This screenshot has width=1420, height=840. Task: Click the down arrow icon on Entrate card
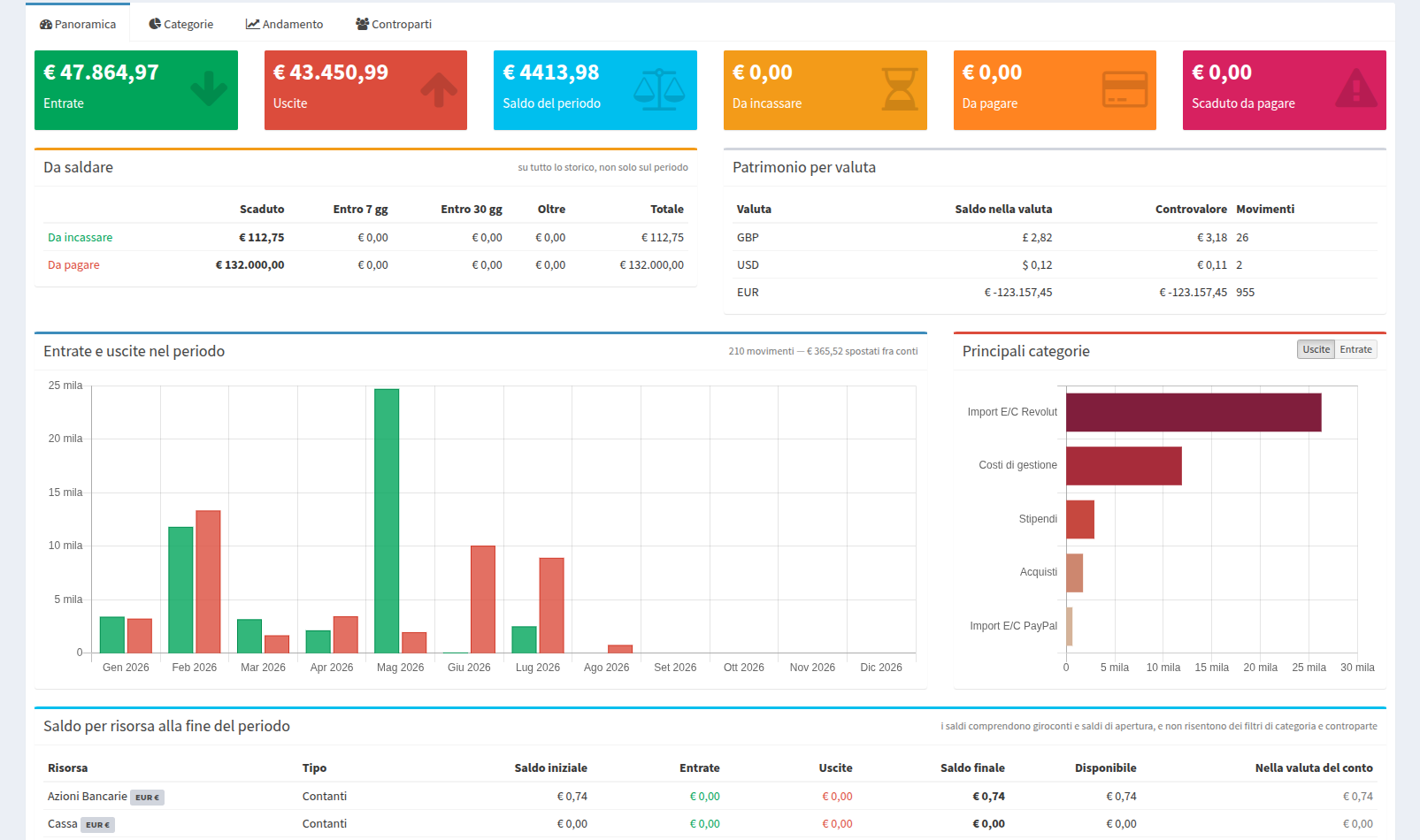pos(209,88)
